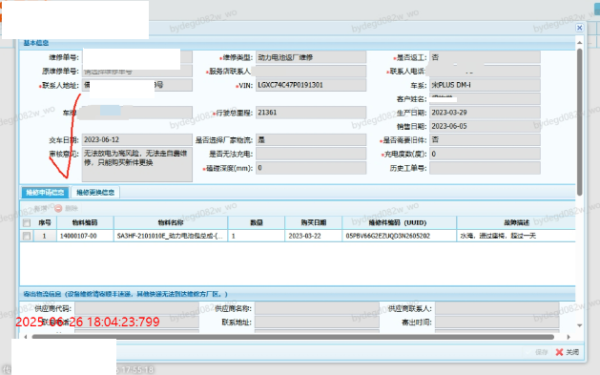Viewport: 600px width, 375px height.
Task: Click the vertical scrollbar down arrow
Action: 579,326
